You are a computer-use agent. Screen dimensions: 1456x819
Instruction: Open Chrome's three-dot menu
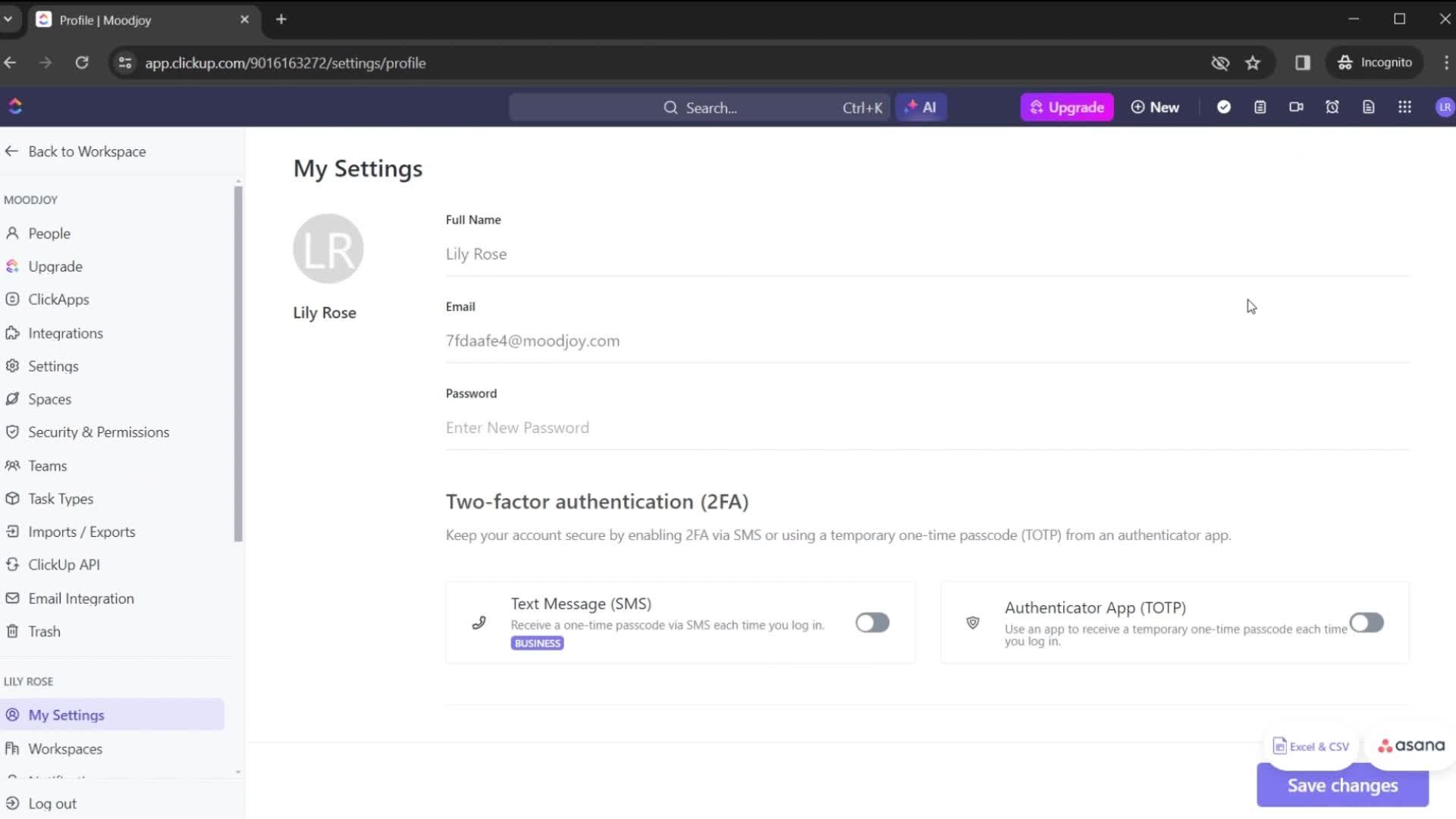pyautogui.click(x=1445, y=63)
